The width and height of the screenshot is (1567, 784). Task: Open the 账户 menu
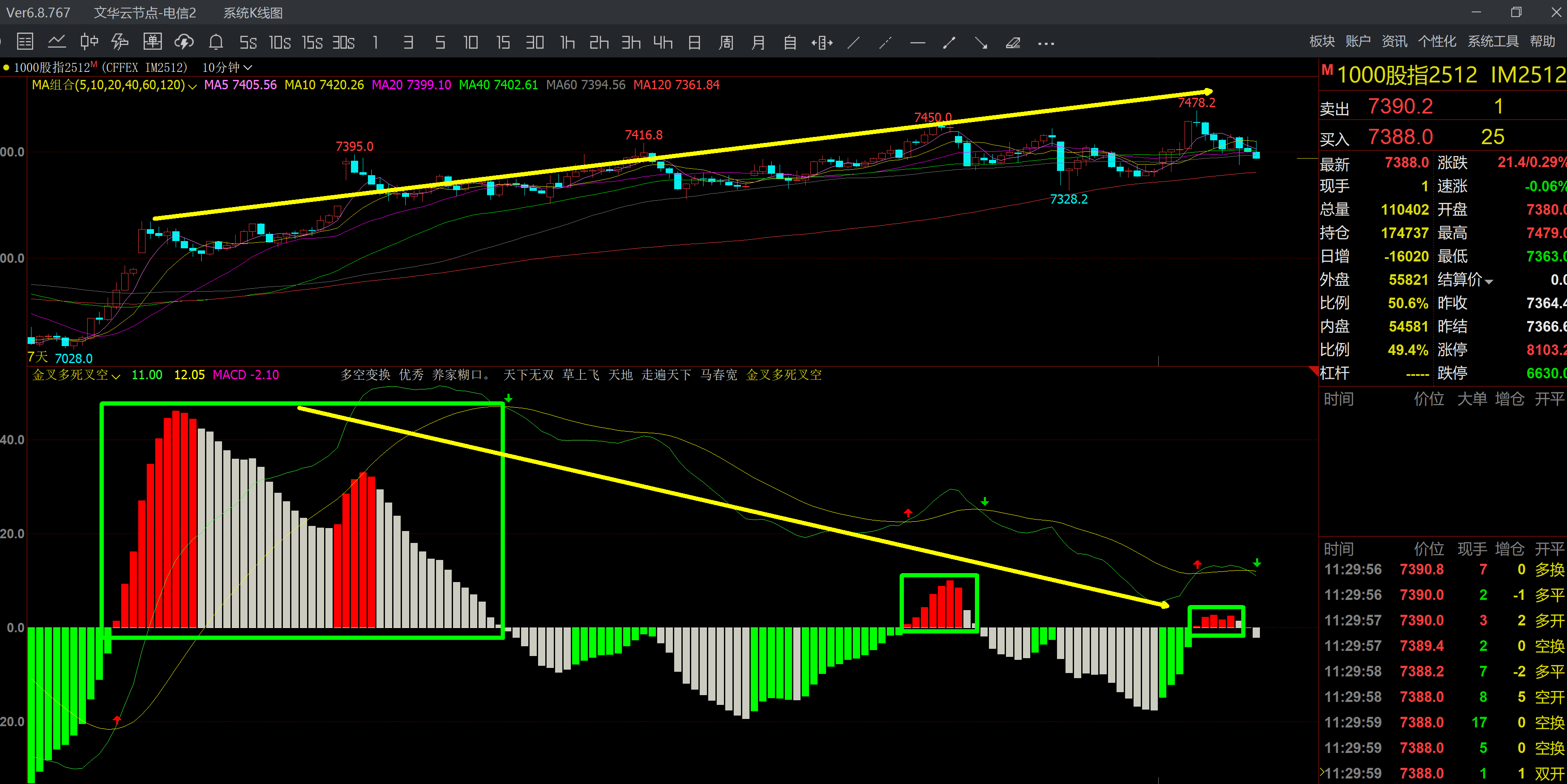(x=1357, y=41)
